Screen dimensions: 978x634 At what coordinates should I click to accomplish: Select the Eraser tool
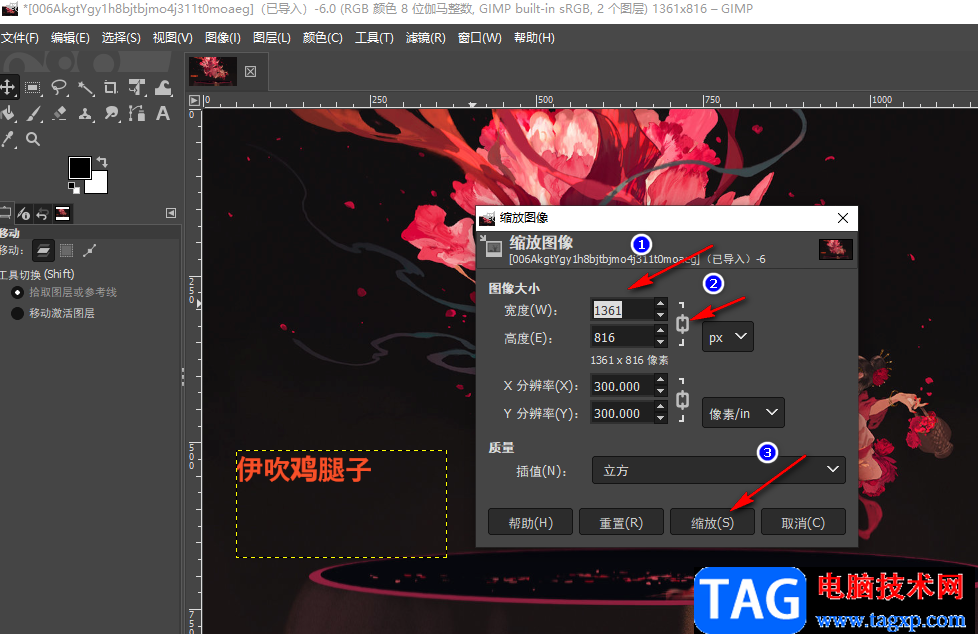[x=59, y=114]
